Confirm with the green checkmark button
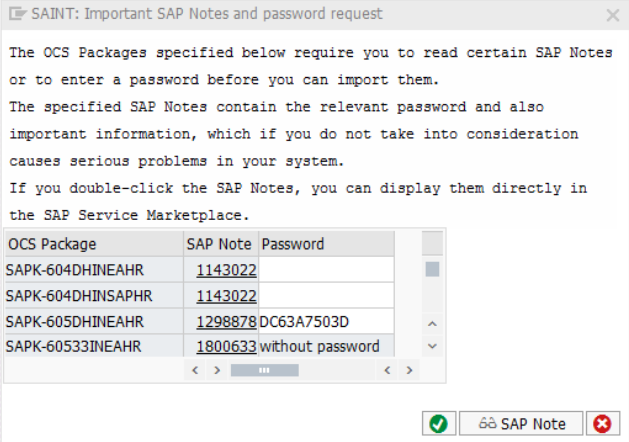629x442 pixels. [x=438, y=424]
